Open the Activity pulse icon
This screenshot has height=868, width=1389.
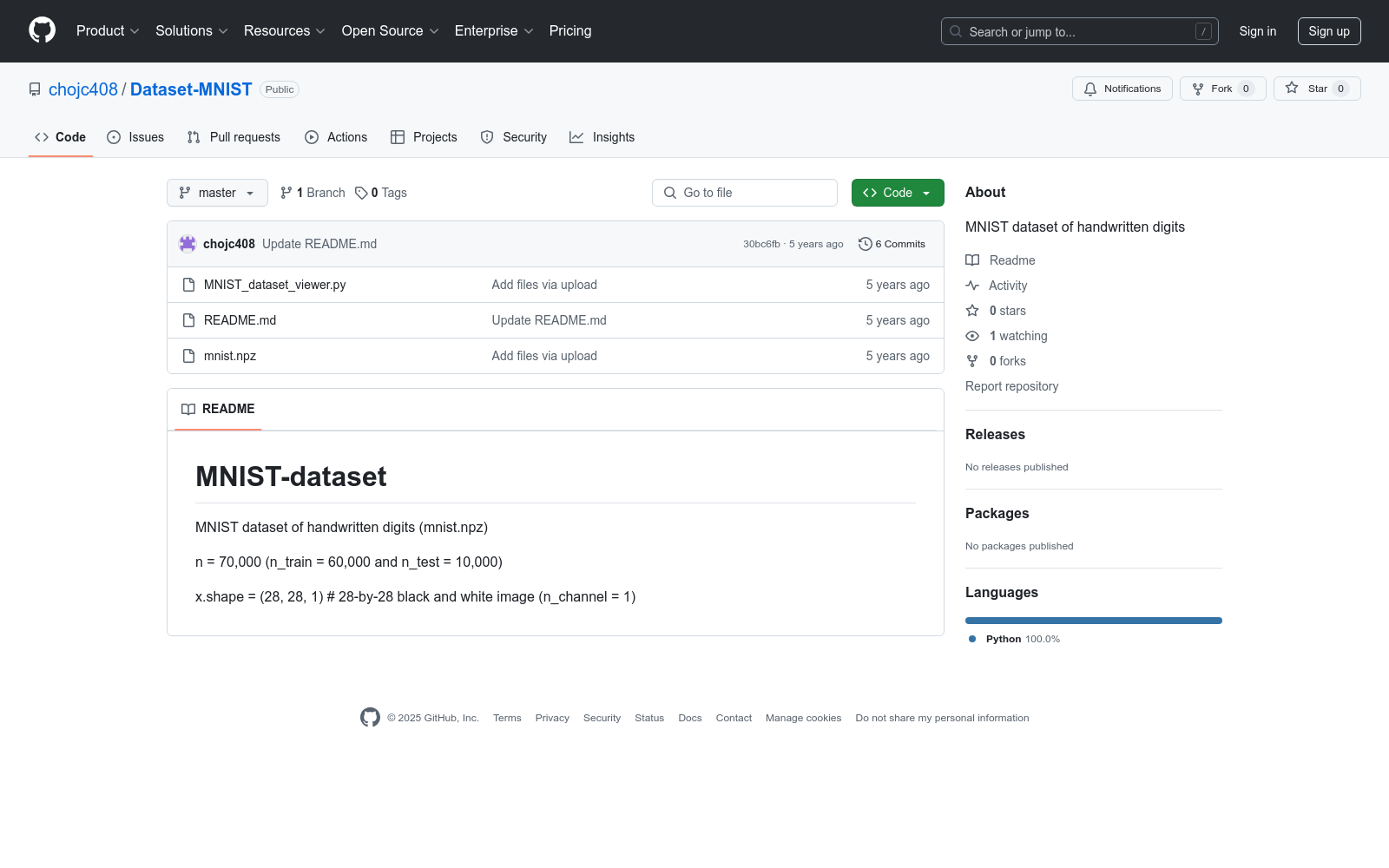click(x=972, y=286)
